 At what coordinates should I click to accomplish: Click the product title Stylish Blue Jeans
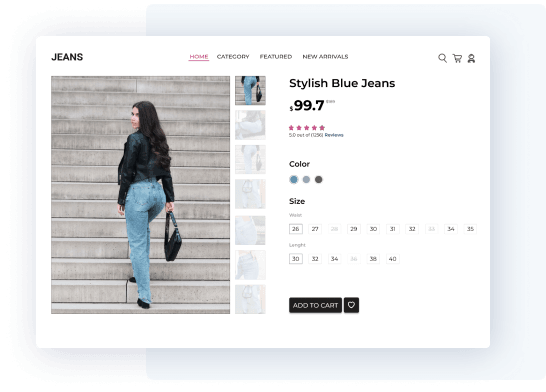point(342,83)
